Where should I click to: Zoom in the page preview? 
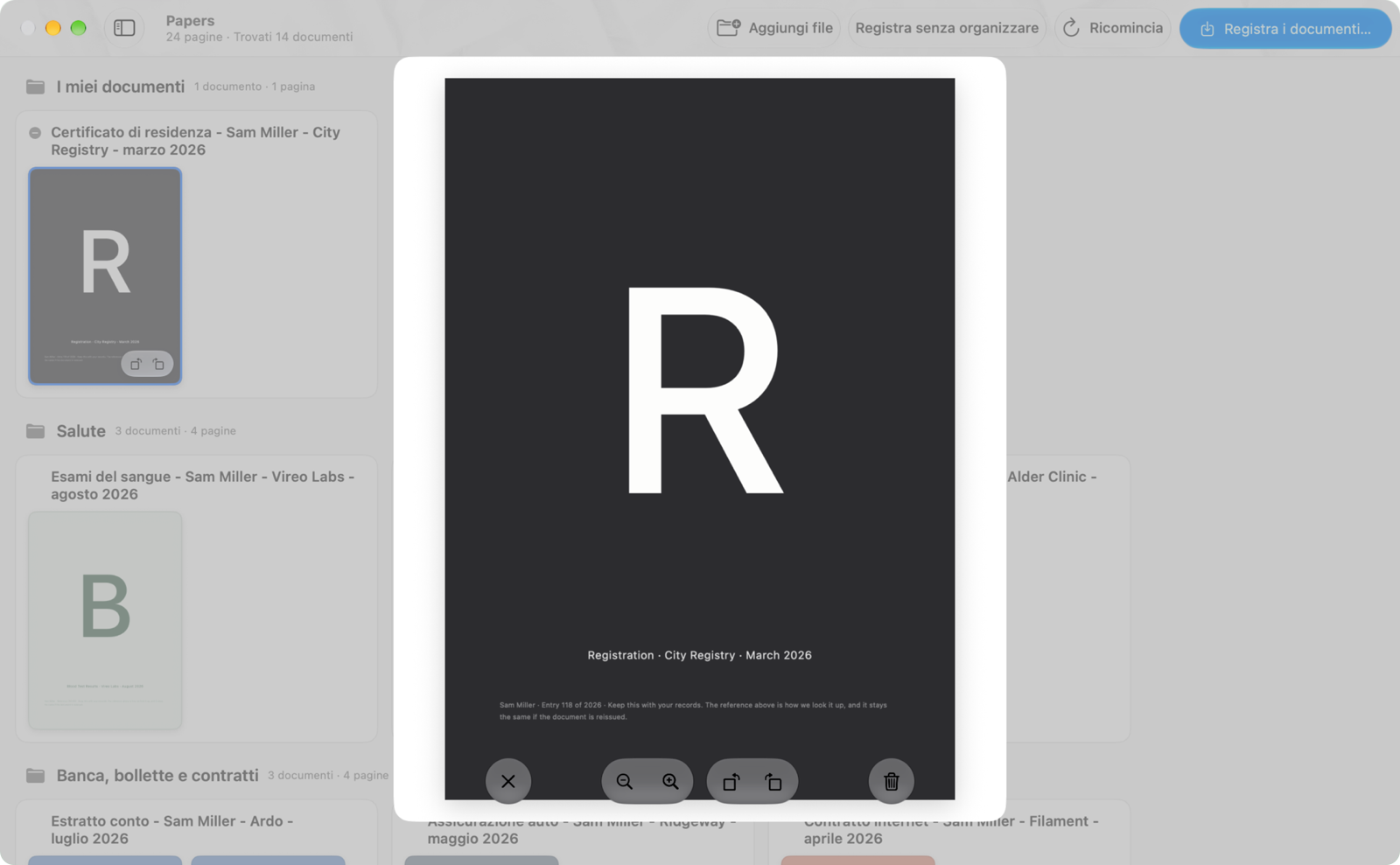pyautogui.click(x=670, y=781)
